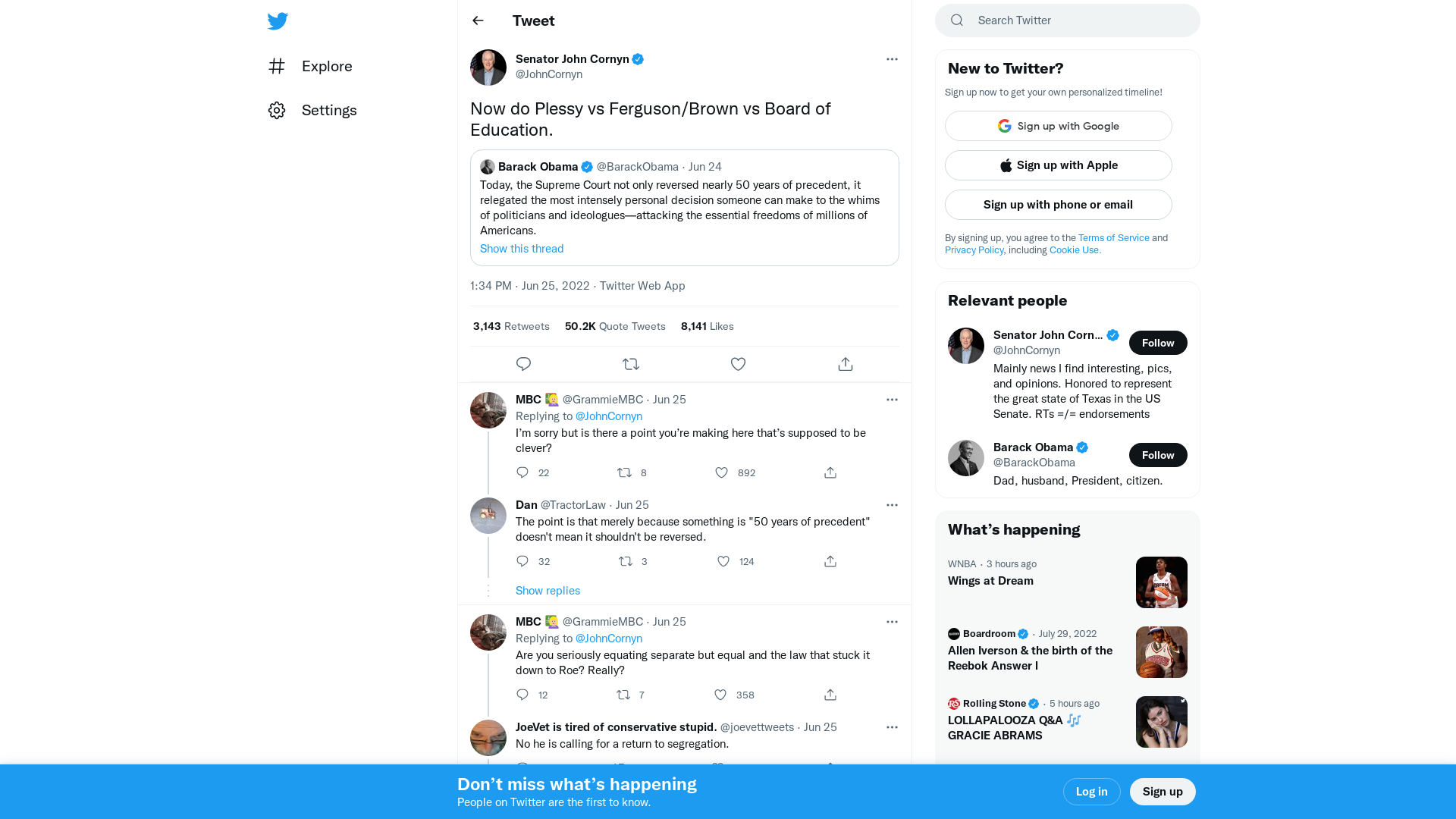Click the Search Twitter field

[x=1077, y=20]
